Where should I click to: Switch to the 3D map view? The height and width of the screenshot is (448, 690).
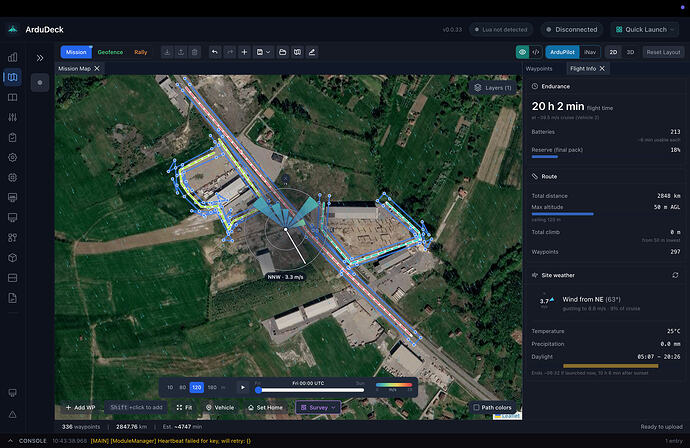(630, 52)
